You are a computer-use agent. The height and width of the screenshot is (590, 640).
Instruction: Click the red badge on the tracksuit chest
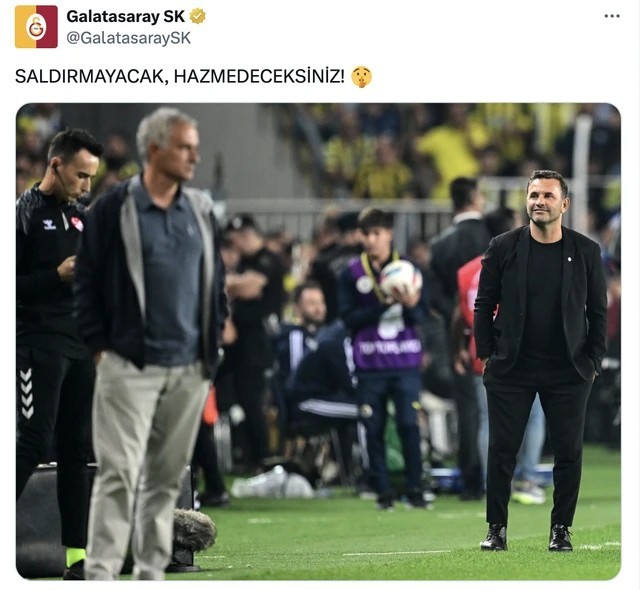pos(78,224)
